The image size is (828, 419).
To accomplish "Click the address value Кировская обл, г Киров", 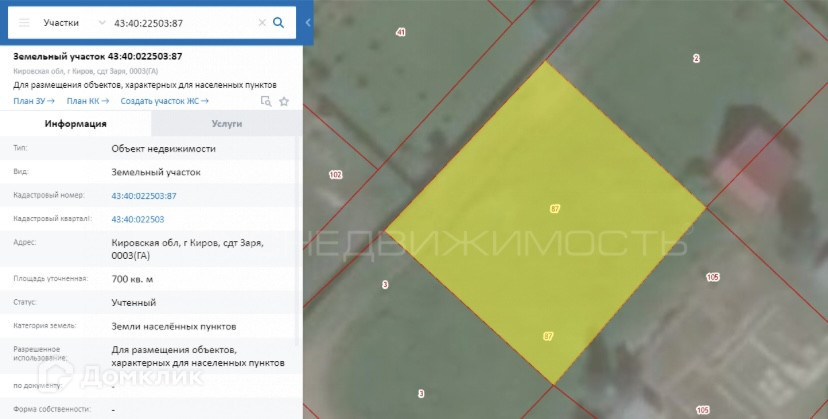I will [187, 249].
